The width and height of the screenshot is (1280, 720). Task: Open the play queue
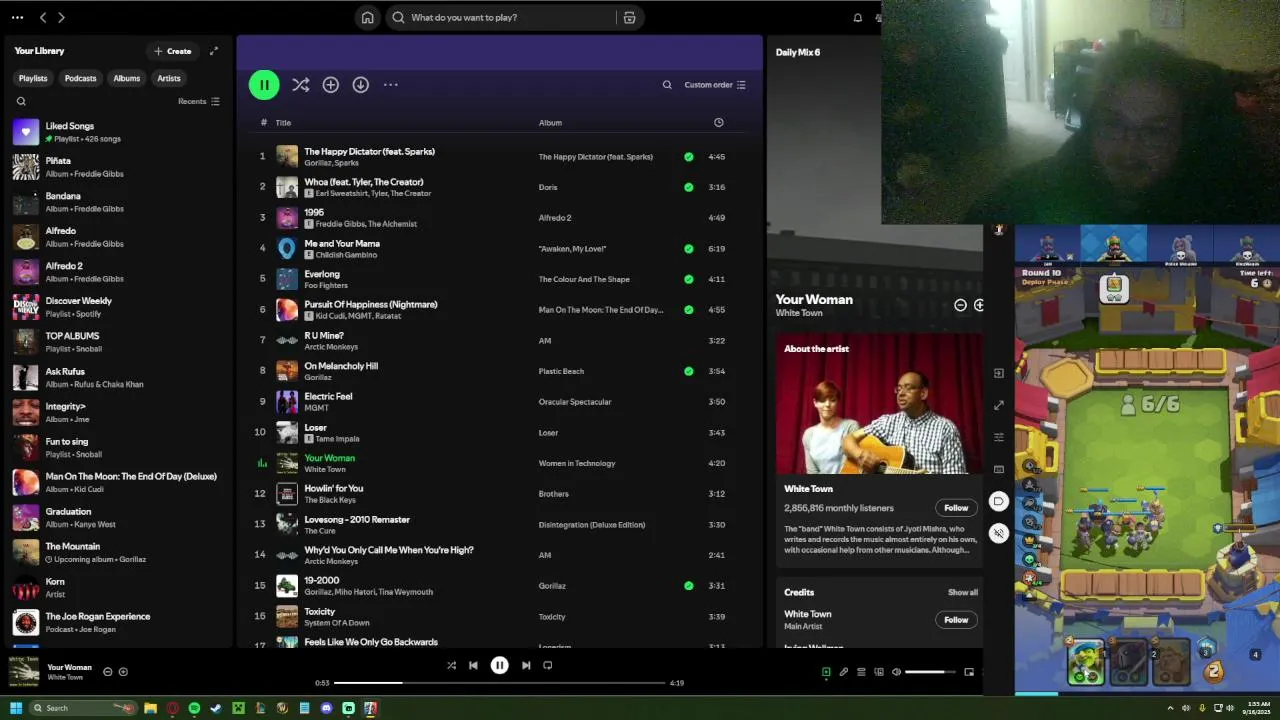tap(861, 672)
